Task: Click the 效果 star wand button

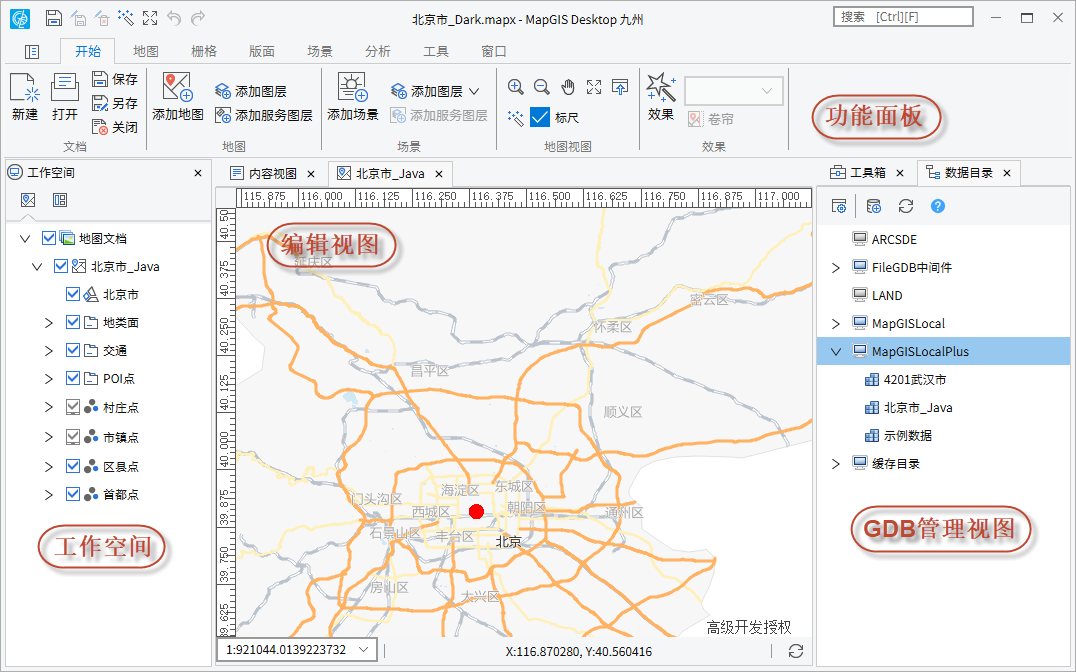Action: 661,97
